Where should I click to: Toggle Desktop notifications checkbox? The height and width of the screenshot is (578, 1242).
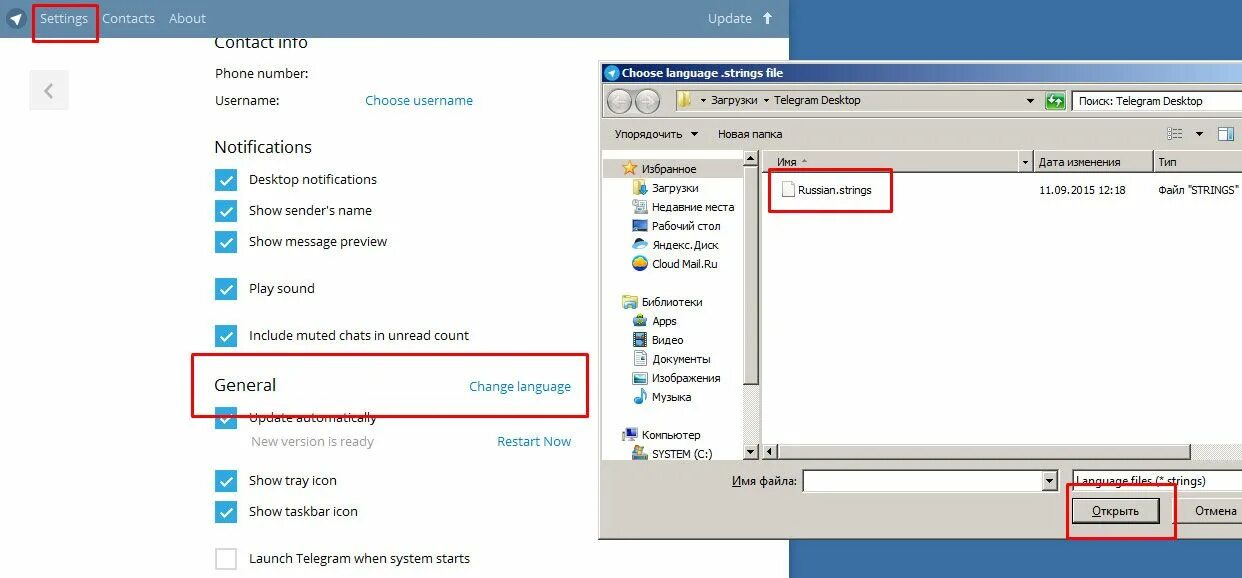(226, 180)
